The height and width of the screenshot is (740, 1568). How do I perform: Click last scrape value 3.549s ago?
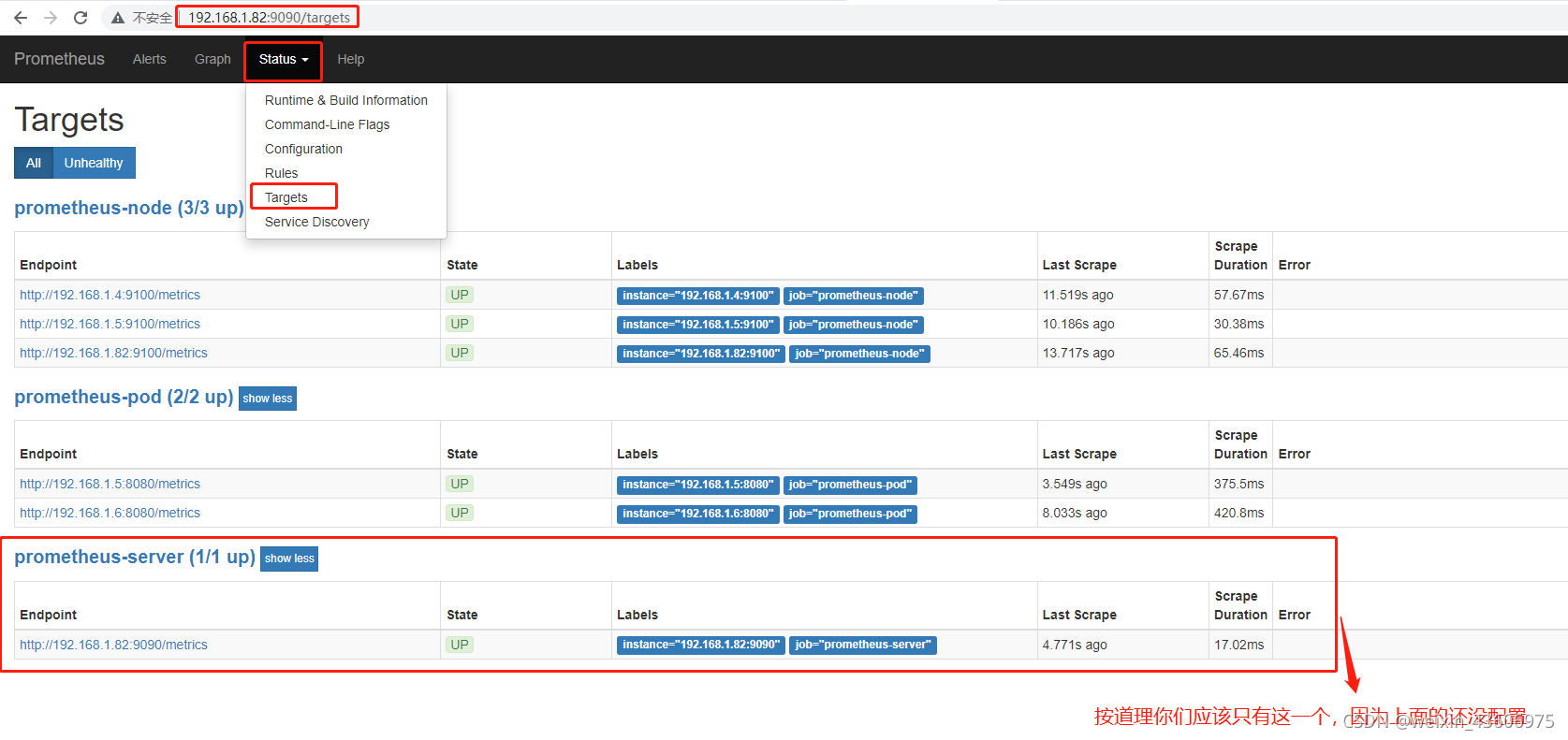(x=1075, y=484)
